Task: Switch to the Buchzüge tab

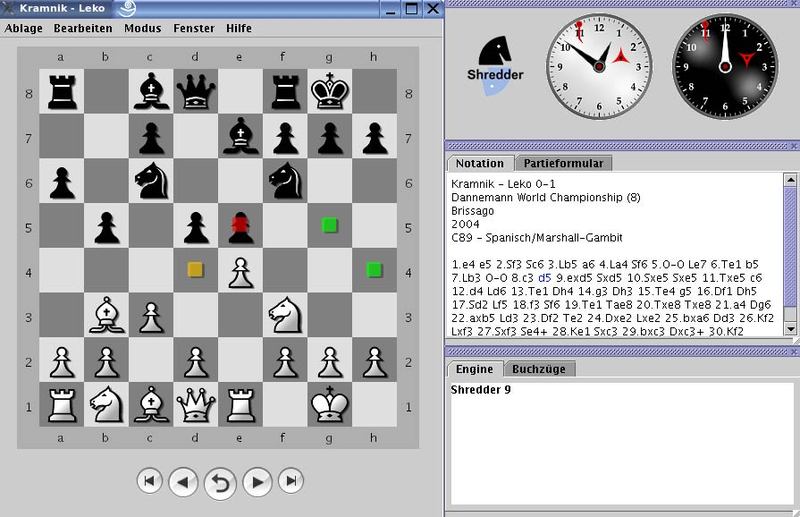Action: (x=539, y=369)
